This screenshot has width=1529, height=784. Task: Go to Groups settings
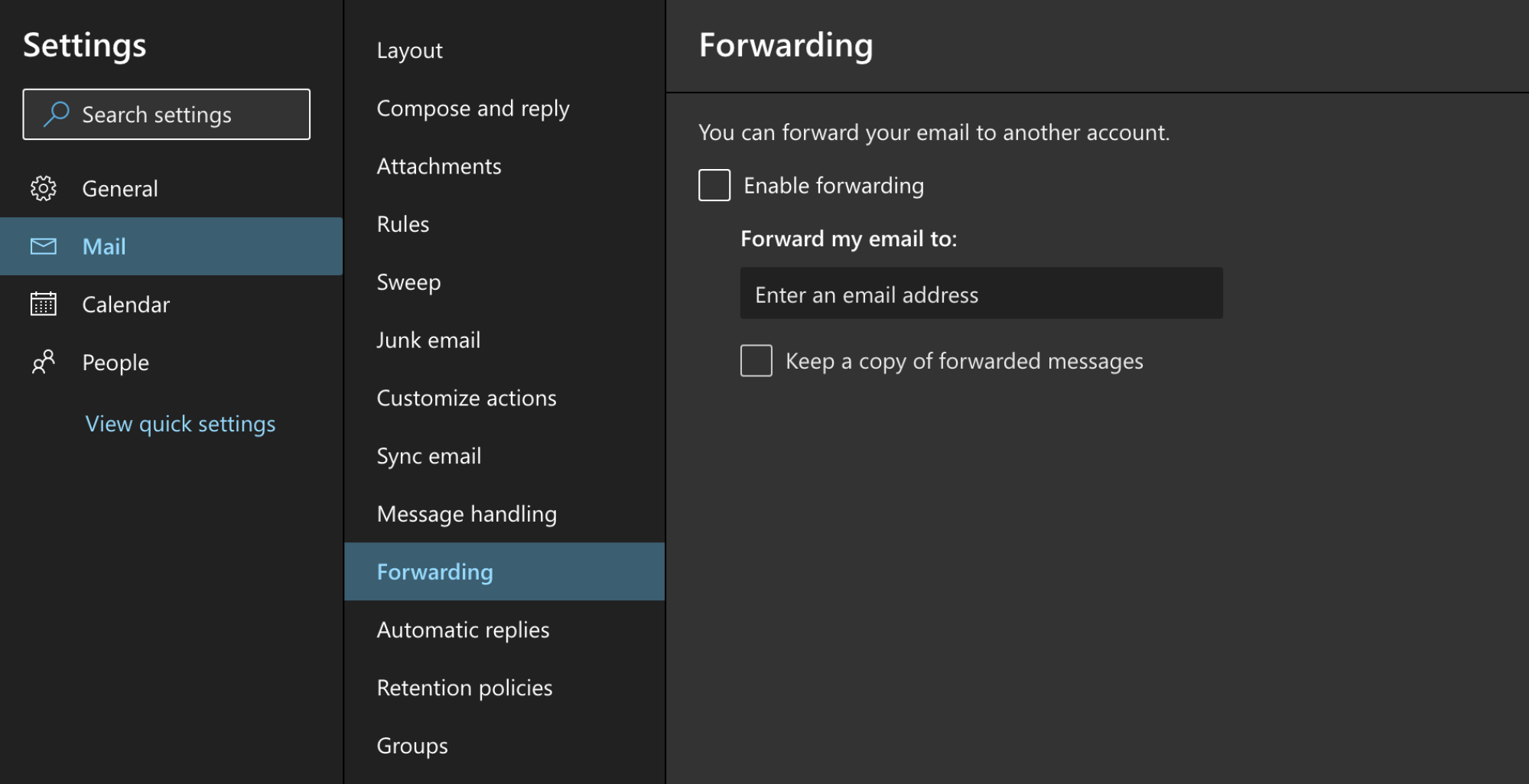pos(505,746)
